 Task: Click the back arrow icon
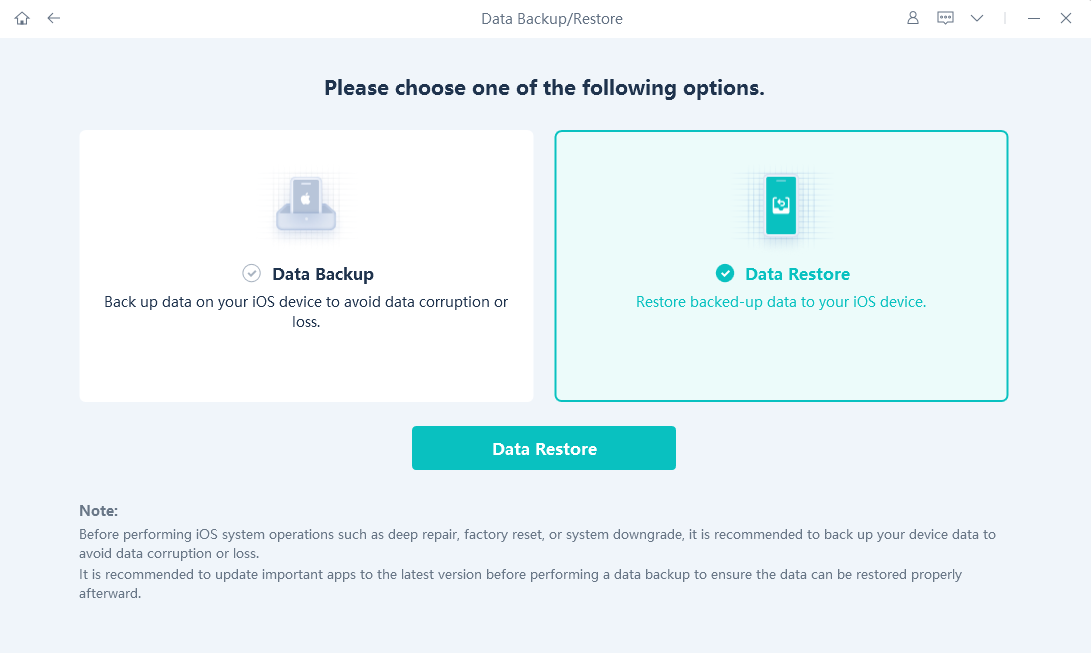pyautogui.click(x=54, y=19)
